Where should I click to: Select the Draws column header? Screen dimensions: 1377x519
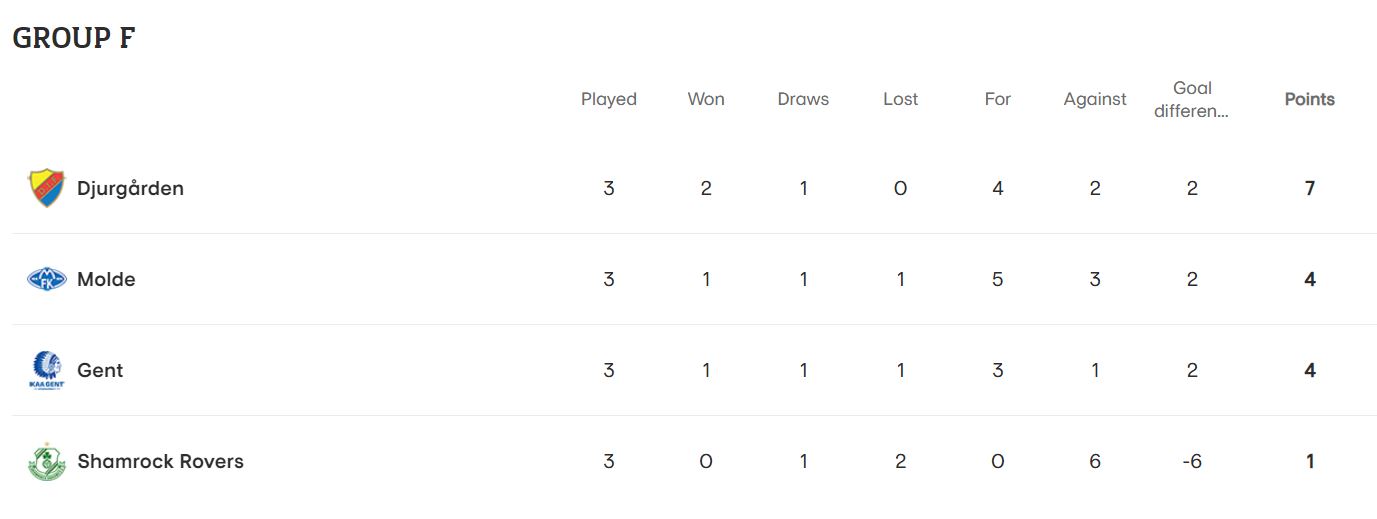pyautogui.click(x=803, y=99)
